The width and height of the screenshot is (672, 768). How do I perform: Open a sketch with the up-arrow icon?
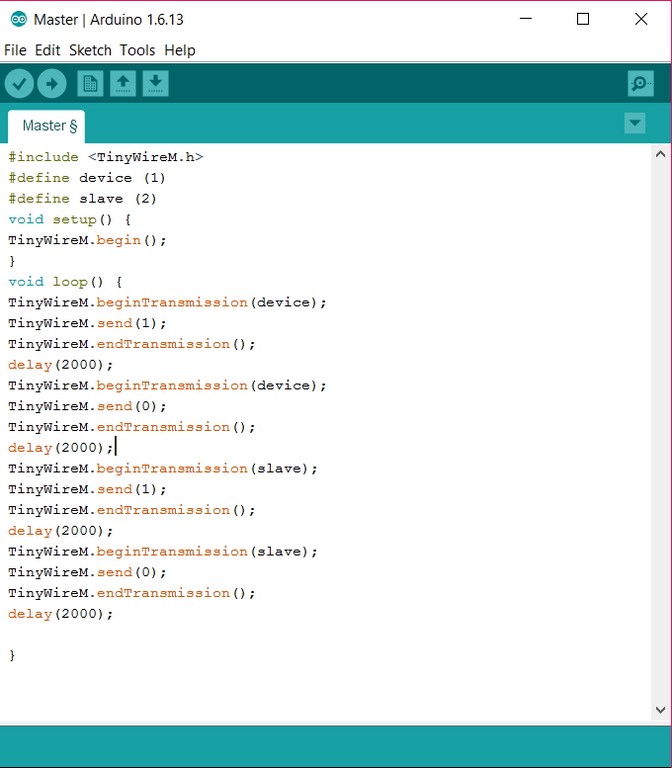tap(123, 84)
